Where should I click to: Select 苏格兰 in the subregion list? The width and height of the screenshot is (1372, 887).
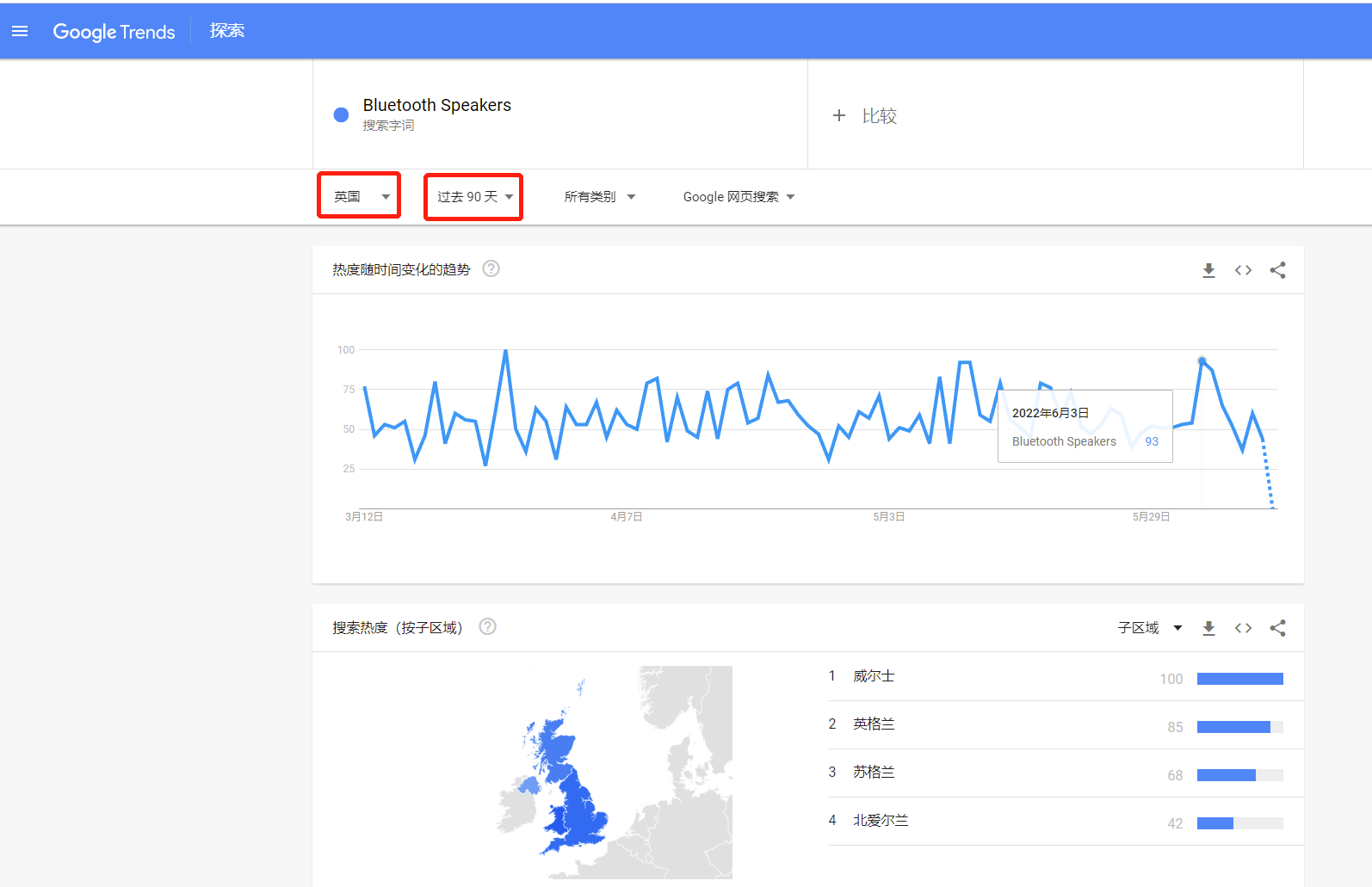tap(874, 773)
